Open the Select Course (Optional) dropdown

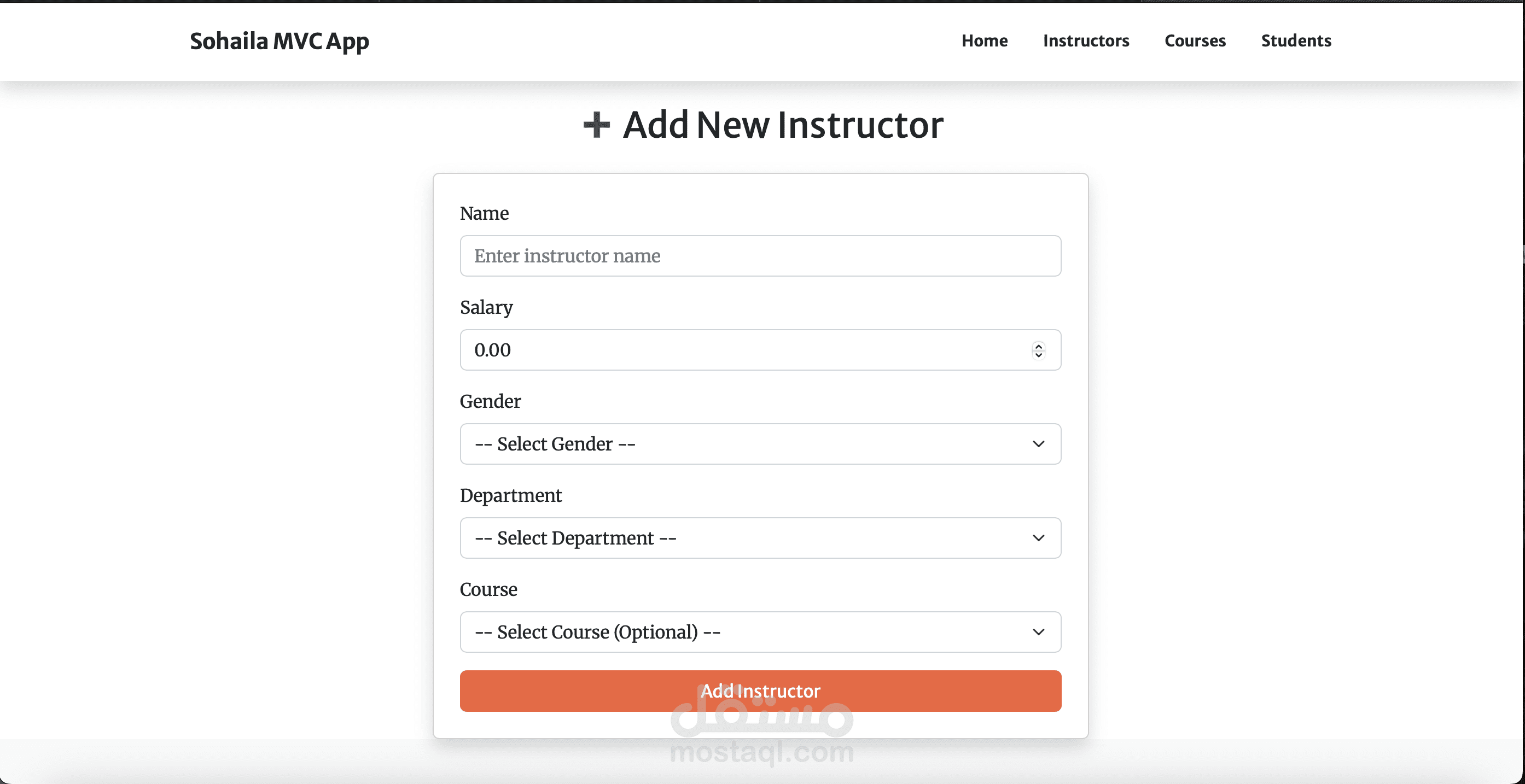pyautogui.click(x=760, y=632)
